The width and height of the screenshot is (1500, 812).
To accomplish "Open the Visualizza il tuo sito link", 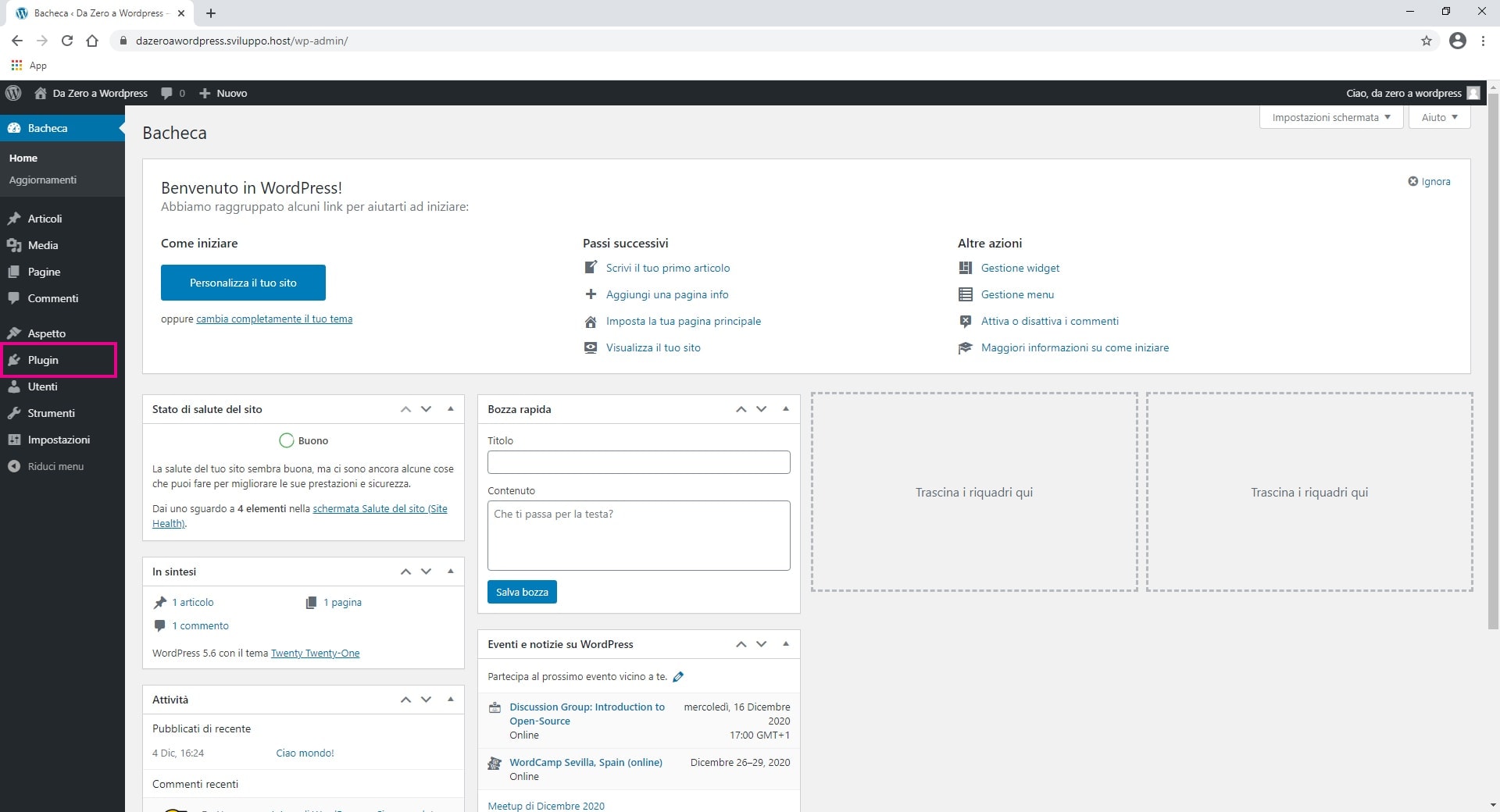I will click(x=653, y=347).
